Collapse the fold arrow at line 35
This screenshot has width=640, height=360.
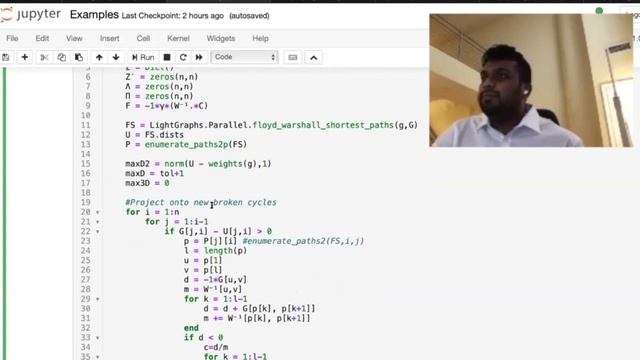(98, 357)
